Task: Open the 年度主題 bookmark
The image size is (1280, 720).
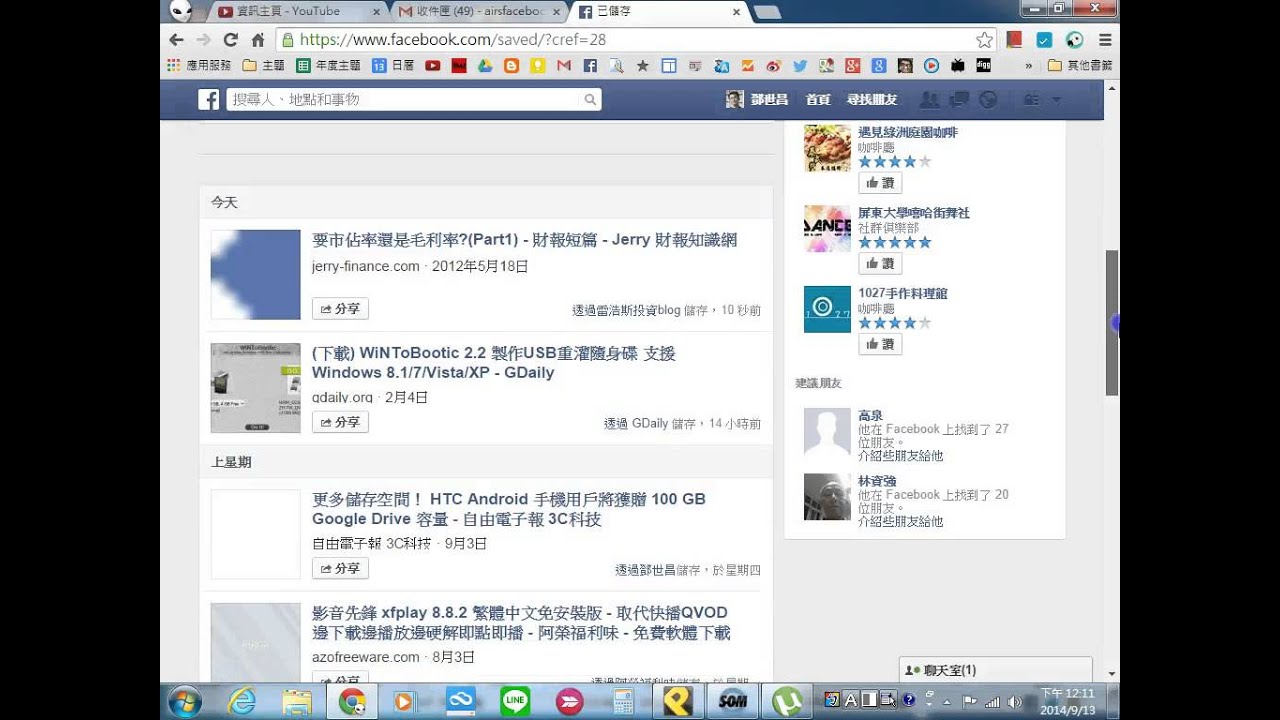Action: coord(329,66)
